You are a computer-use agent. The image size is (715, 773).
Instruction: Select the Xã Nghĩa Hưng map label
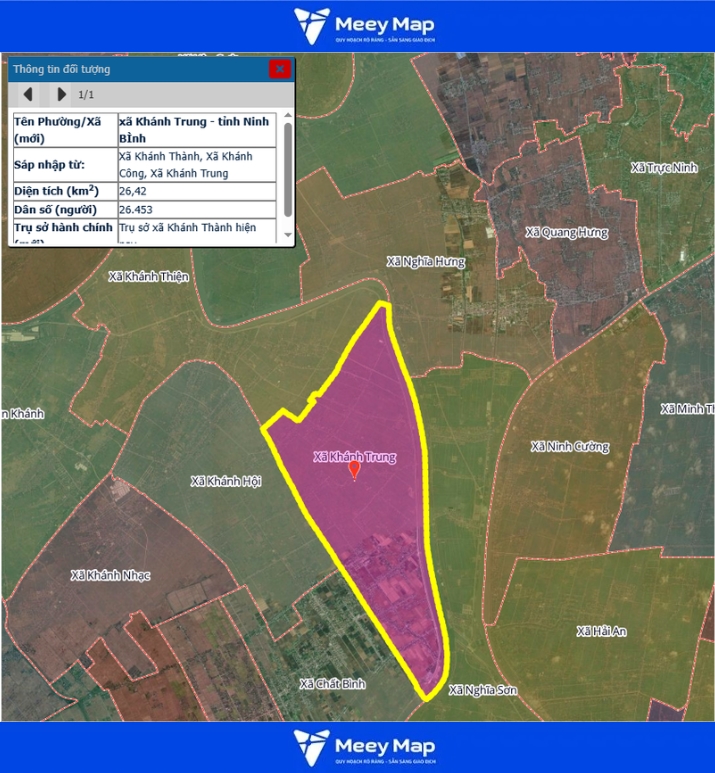click(x=426, y=262)
